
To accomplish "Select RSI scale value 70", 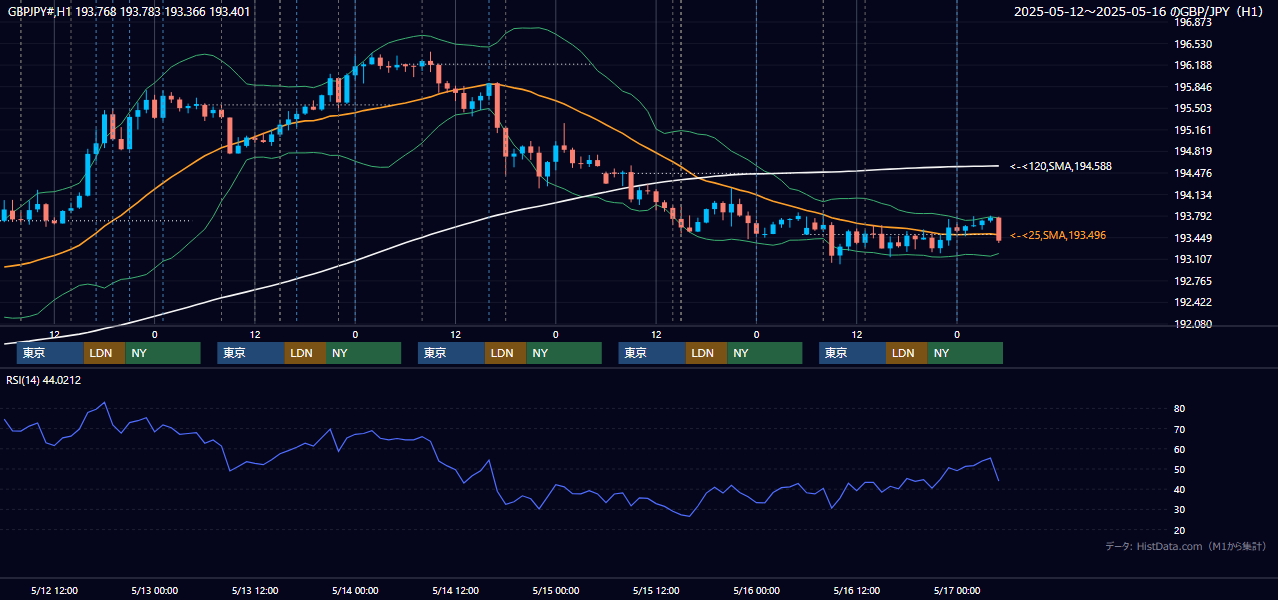I will (x=1179, y=429).
